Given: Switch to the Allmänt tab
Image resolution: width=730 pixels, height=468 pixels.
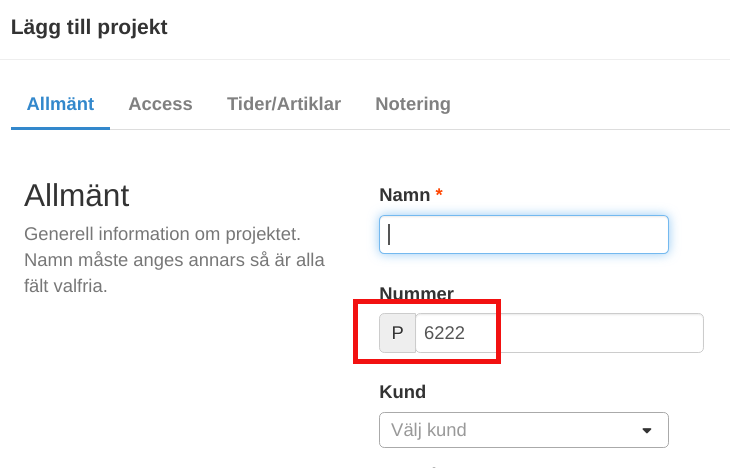Looking at the screenshot, I should [x=60, y=104].
